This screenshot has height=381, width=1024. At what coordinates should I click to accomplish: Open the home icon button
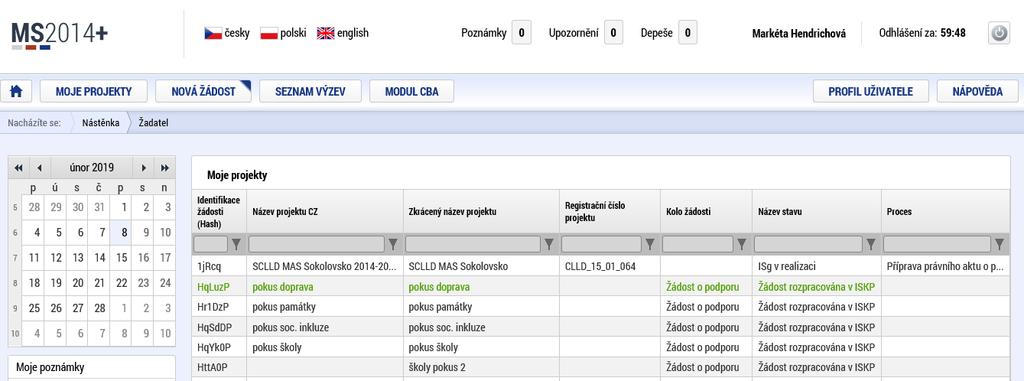tap(16, 91)
